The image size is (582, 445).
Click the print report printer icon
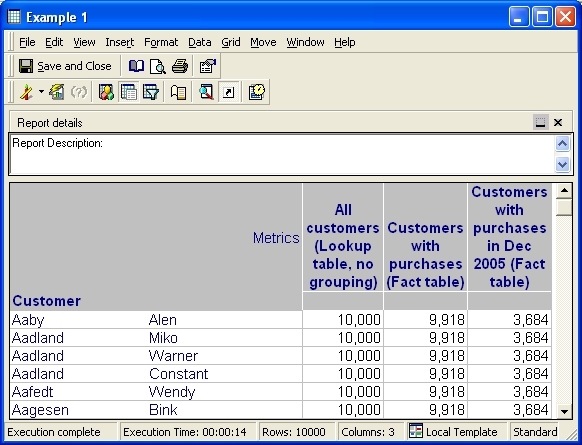click(x=180, y=66)
